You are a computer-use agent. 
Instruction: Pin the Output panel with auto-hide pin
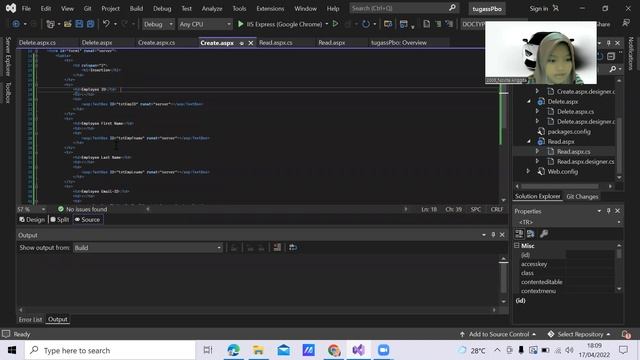point(493,235)
